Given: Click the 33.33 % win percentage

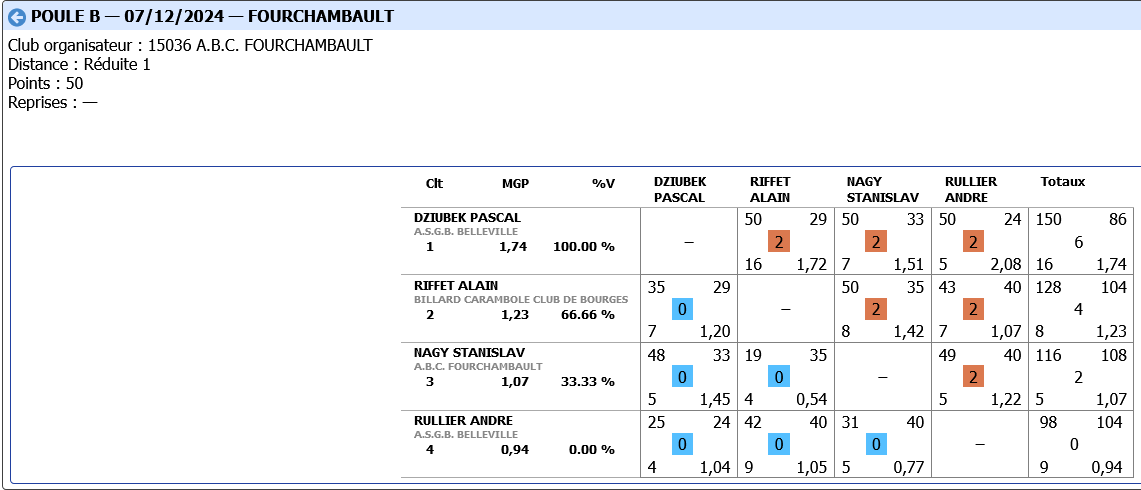Looking at the screenshot, I should click(588, 382).
